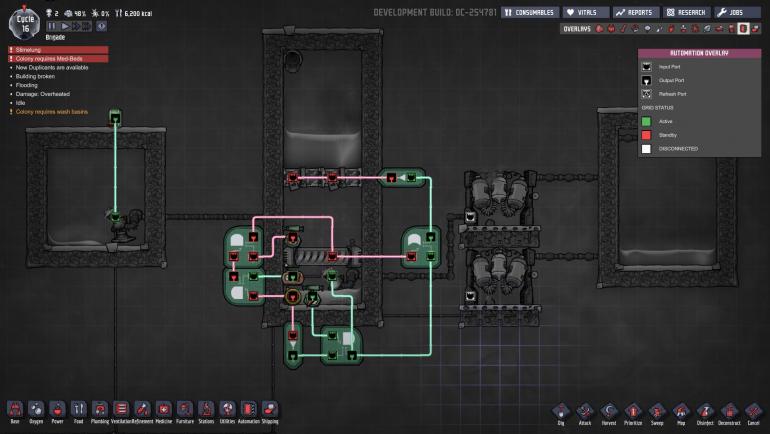This screenshot has height=434, width=770.
Task: Open the Oxygen build category
Action: click(x=36, y=410)
